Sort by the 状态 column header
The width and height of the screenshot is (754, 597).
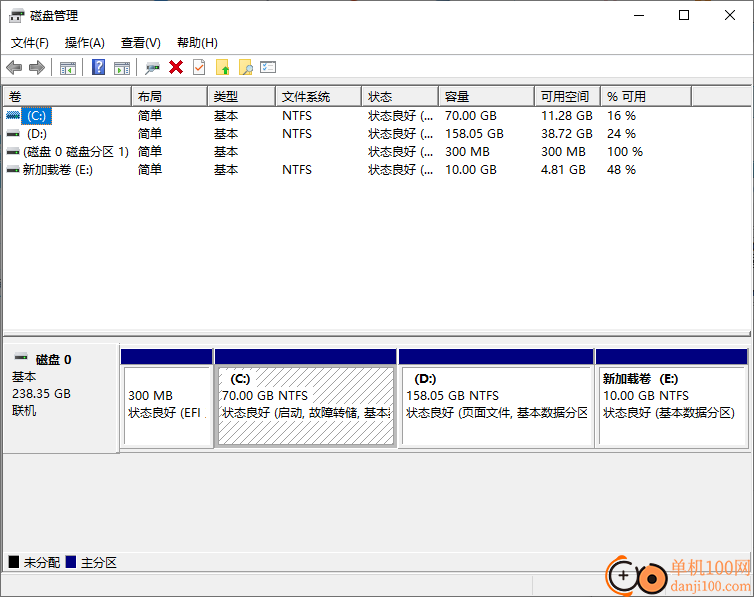coord(400,97)
